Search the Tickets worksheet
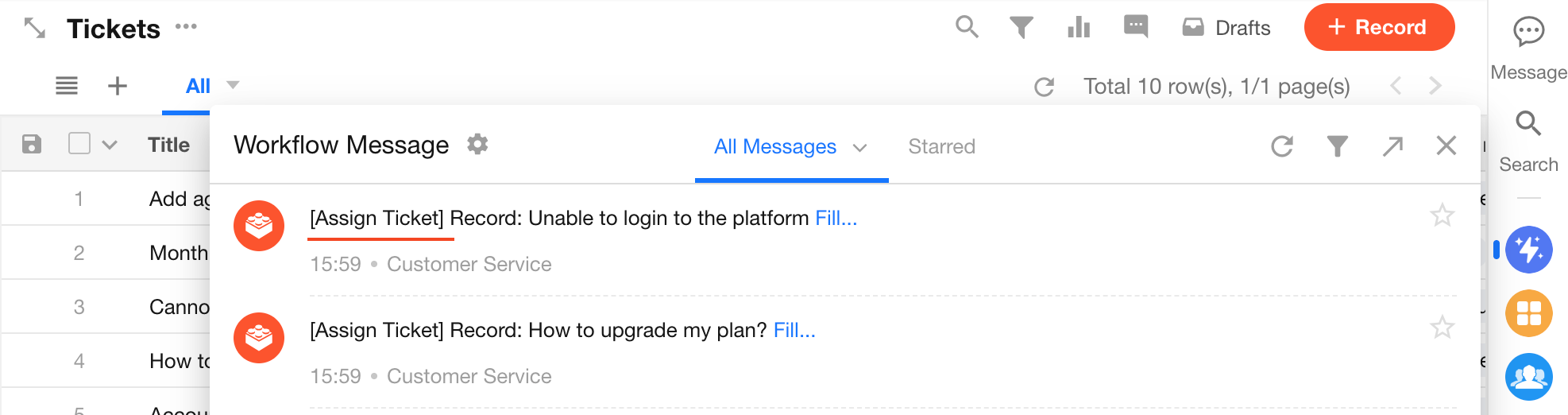This screenshot has height=415, width=1568. coord(967,27)
